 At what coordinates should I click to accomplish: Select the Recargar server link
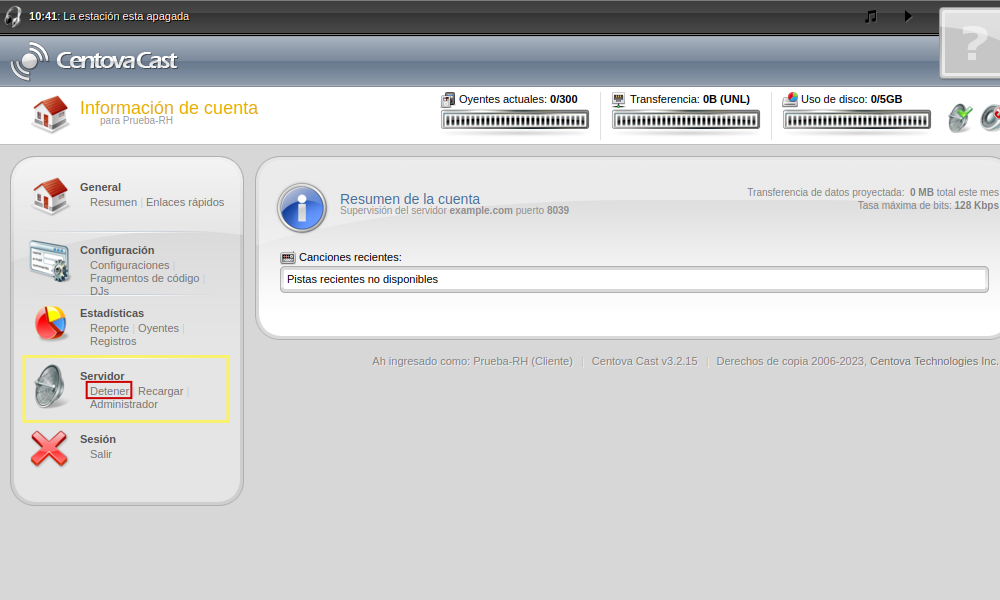160,391
